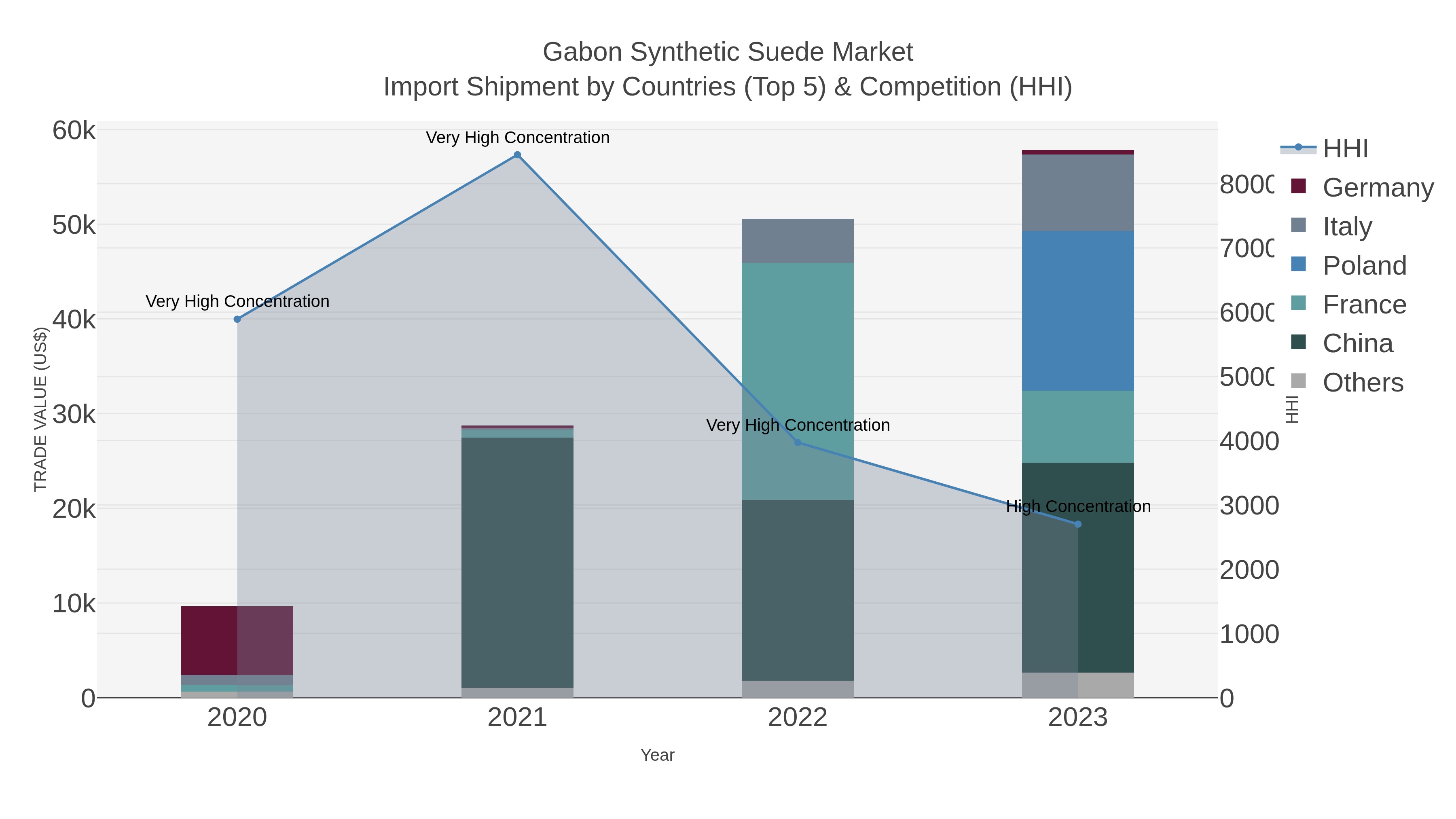Click the 'Year' x-axis title
1456x819 pixels.
coord(657,755)
